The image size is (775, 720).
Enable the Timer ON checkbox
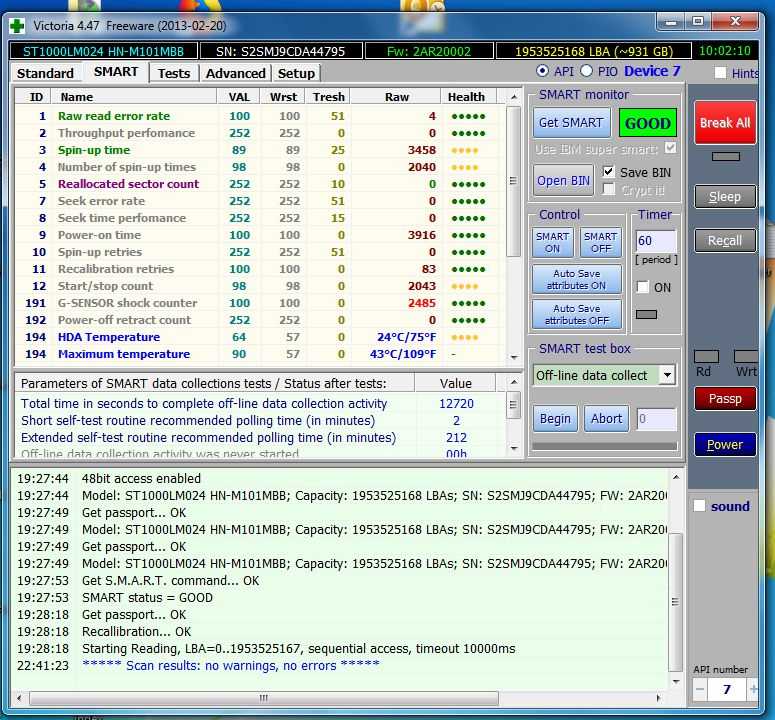[642, 287]
